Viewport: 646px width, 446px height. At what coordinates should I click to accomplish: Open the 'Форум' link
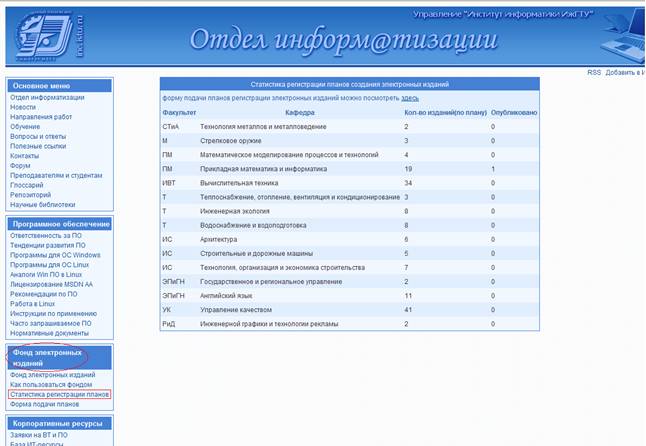[20, 166]
